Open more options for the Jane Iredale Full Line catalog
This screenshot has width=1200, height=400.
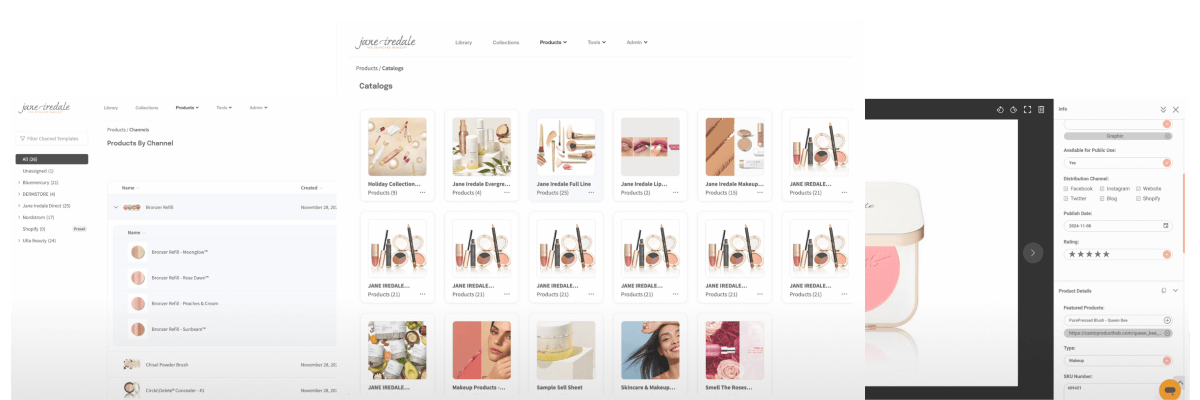[591, 192]
